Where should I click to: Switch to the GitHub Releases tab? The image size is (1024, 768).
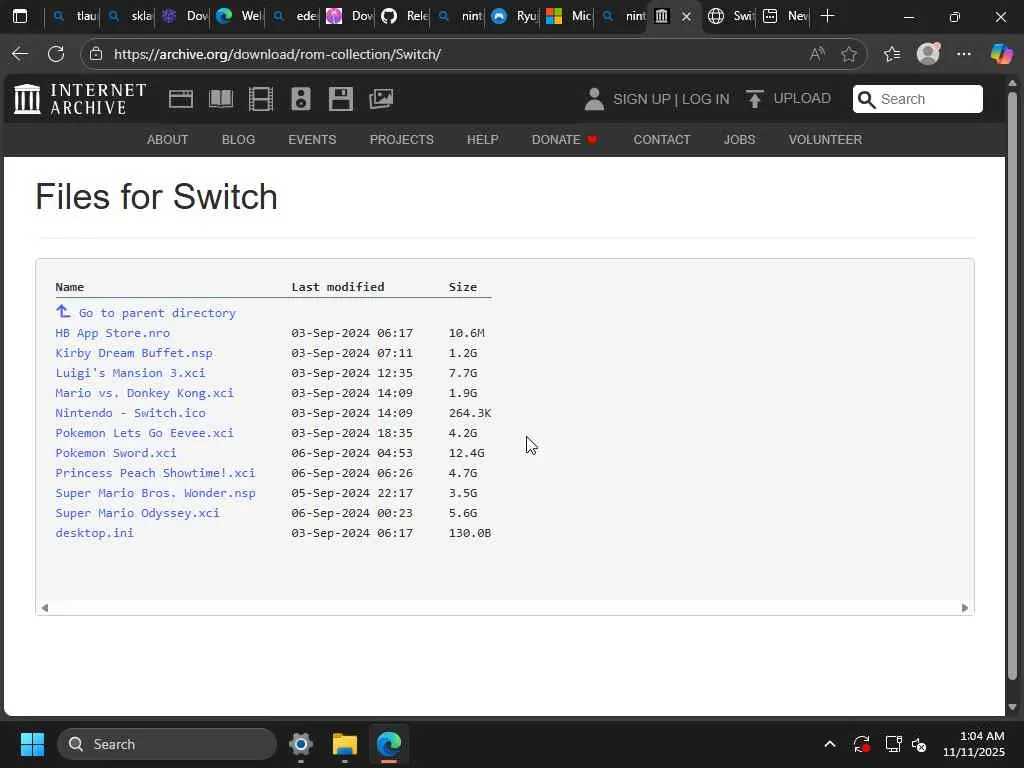pyautogui.click(x=406, y=16)
